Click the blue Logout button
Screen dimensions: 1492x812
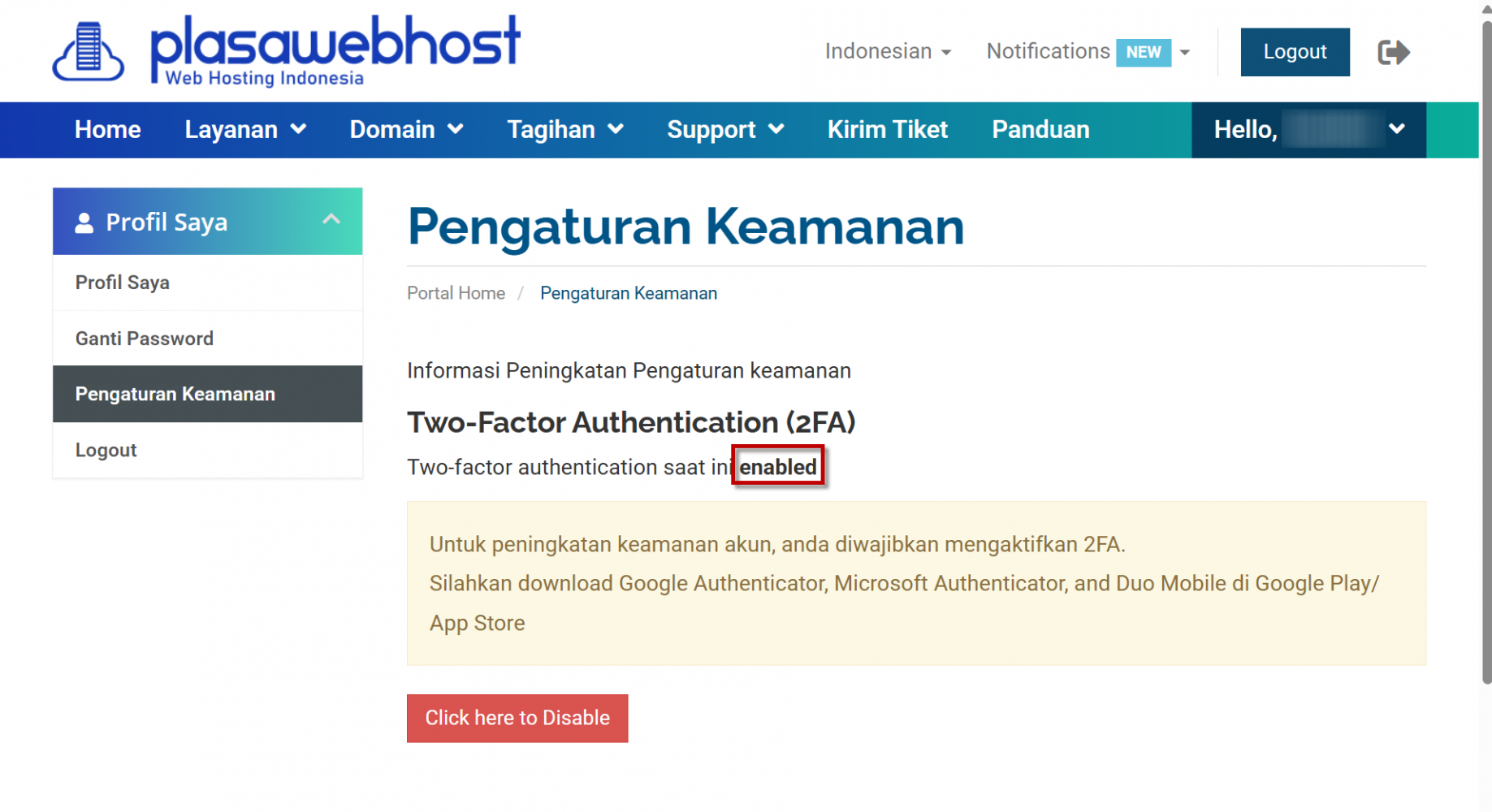(1295, 52)
